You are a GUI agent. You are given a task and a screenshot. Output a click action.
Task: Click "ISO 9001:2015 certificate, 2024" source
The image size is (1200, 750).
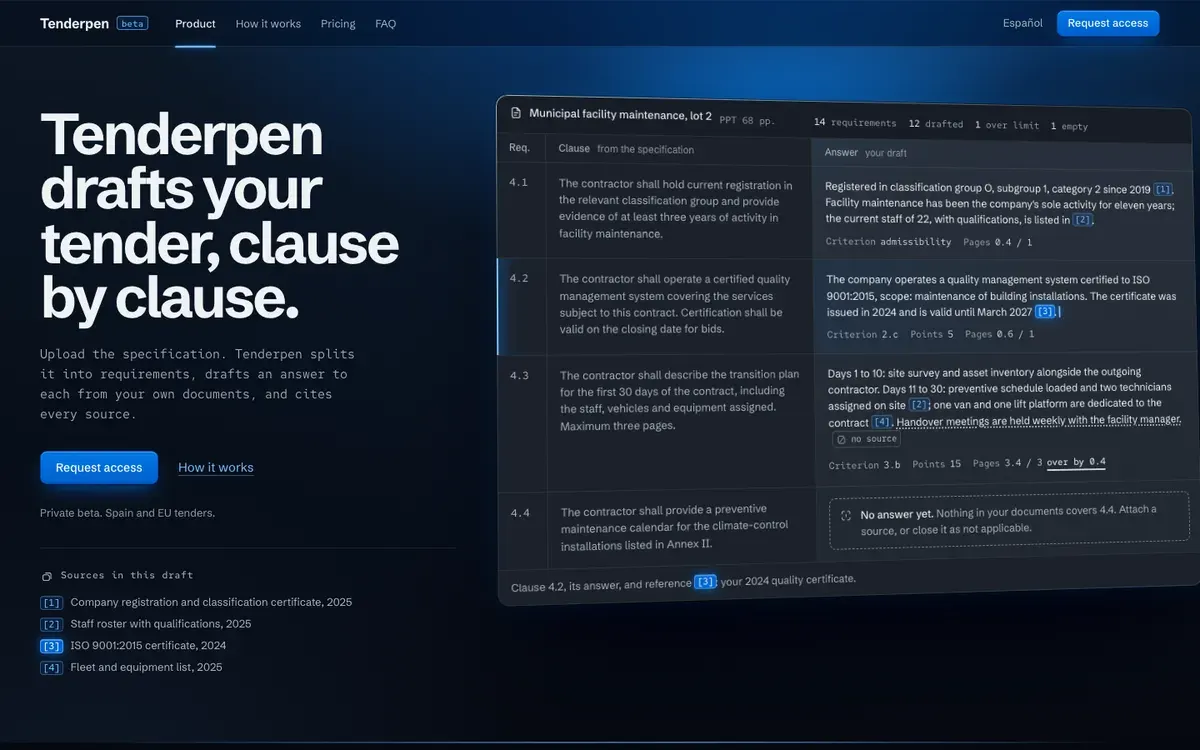[148, 646]
